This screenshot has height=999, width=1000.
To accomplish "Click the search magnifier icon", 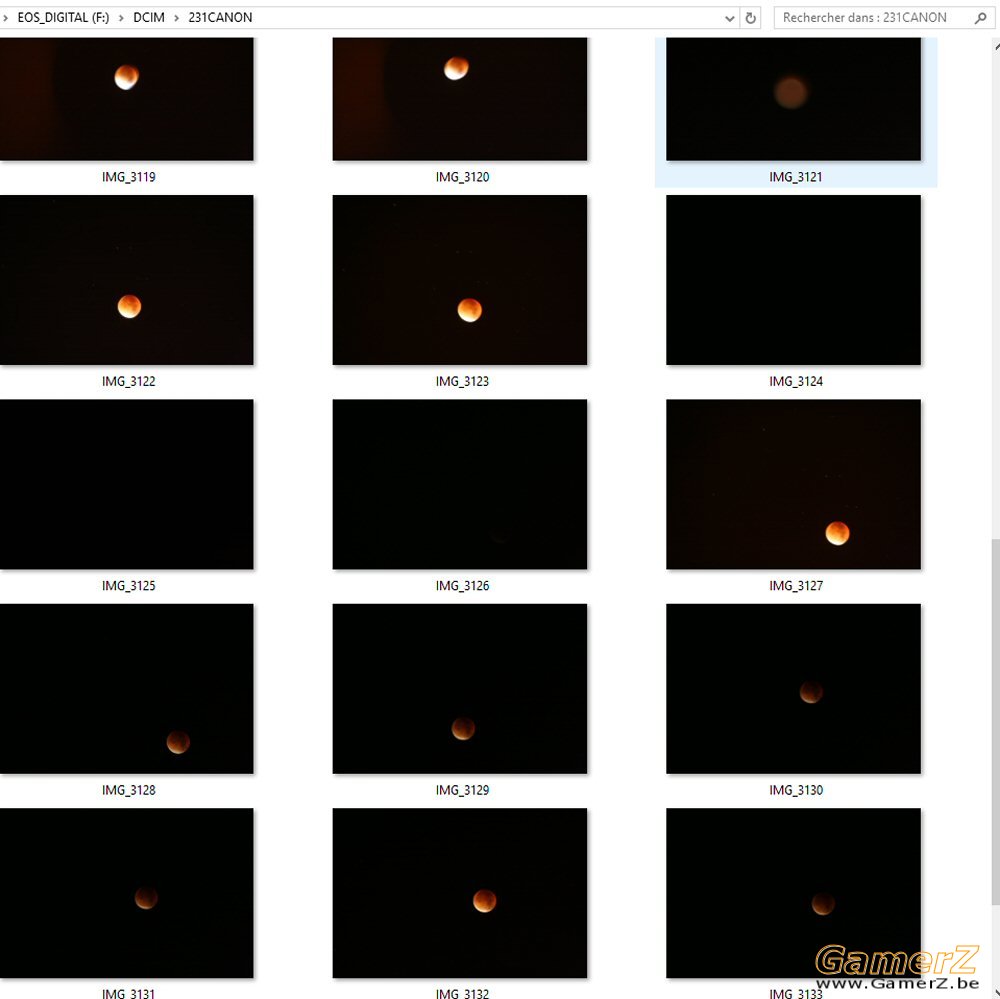I will [980, 18].
